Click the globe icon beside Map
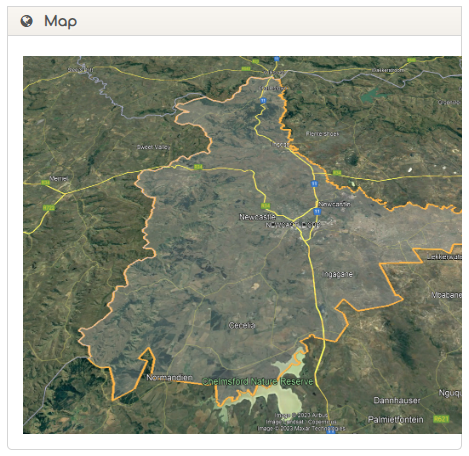Image resolution: width=469 pixels, height=456 pixels. point(26,21)
